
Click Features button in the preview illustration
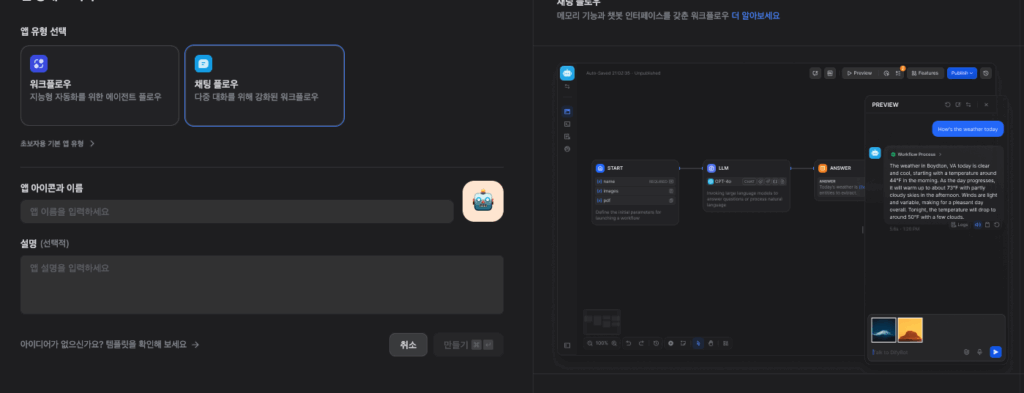(x=924, y=73)
